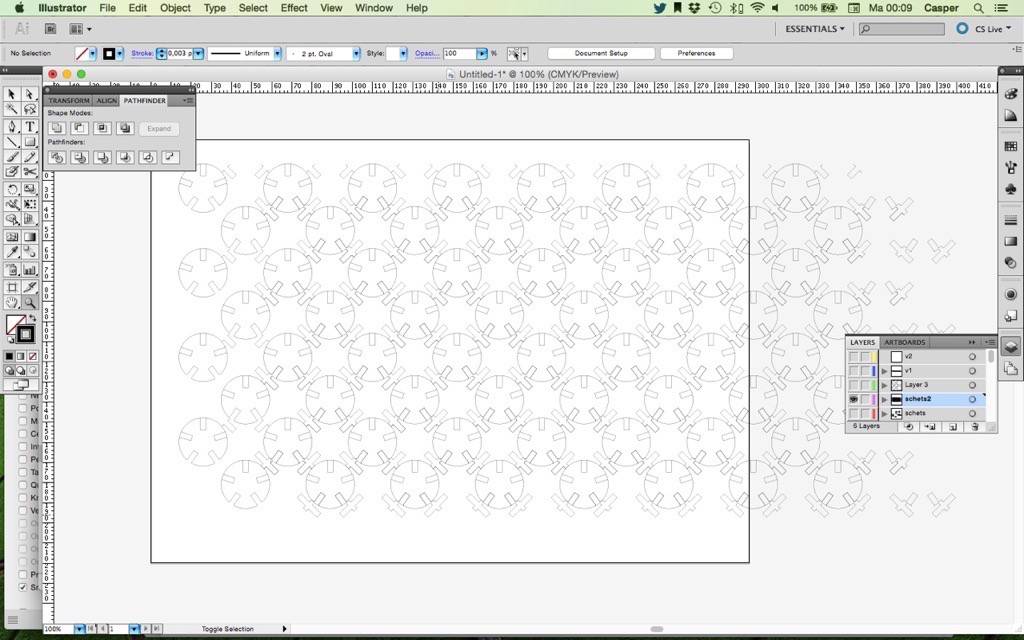Screen dimensions: 1024x640
Task: Expand the schets layer disclosure triangle
Action: coord(885,413)
